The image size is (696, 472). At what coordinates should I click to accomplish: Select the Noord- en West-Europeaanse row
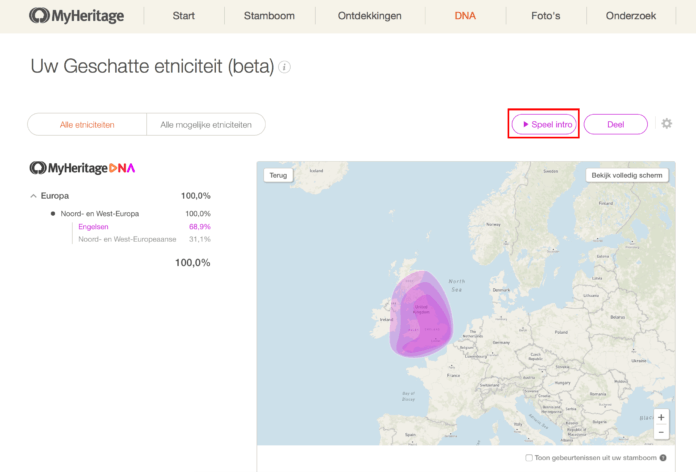coord(144,239)
